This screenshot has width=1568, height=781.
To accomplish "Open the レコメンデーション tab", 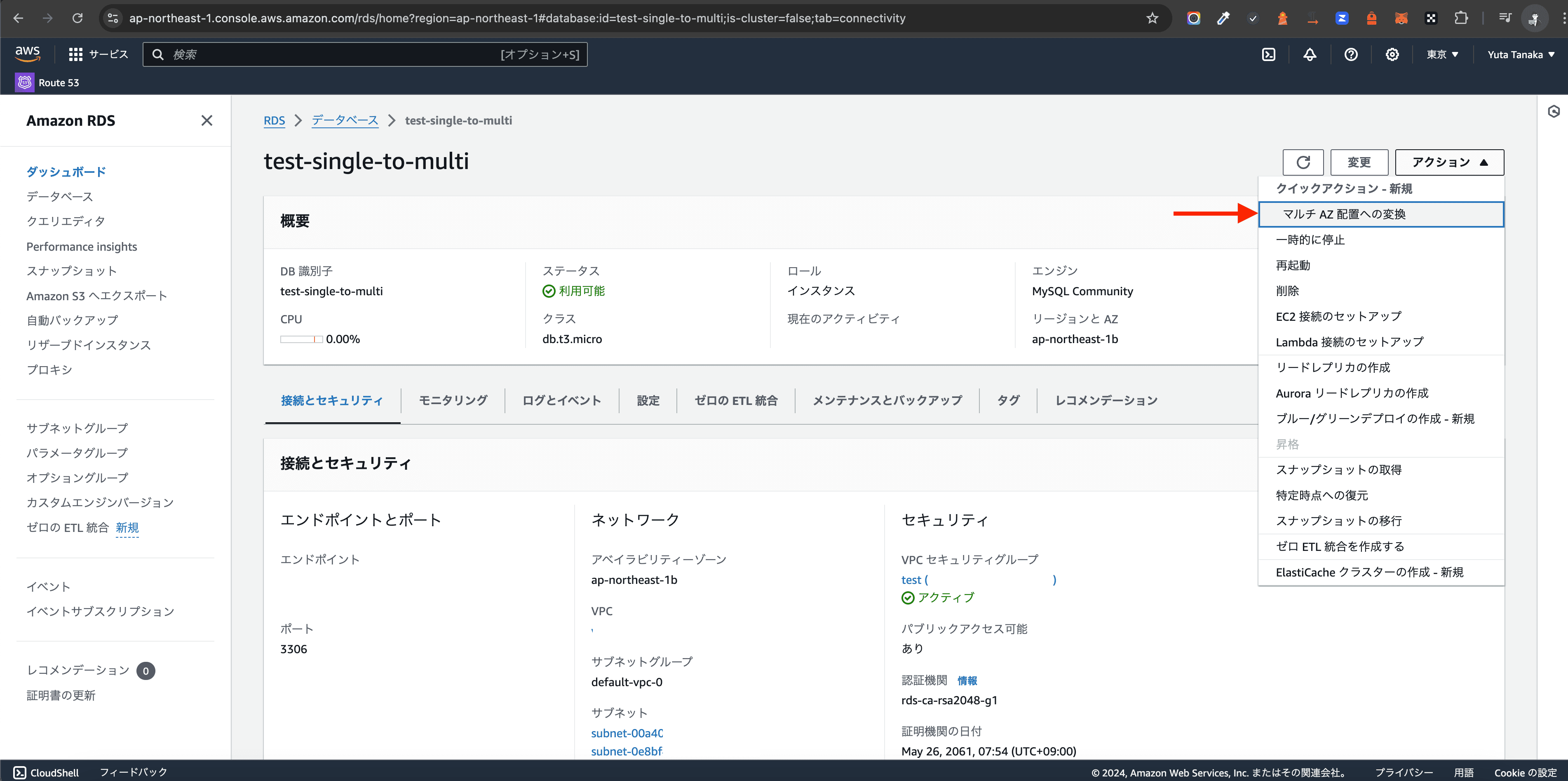I will [1106, 400].
